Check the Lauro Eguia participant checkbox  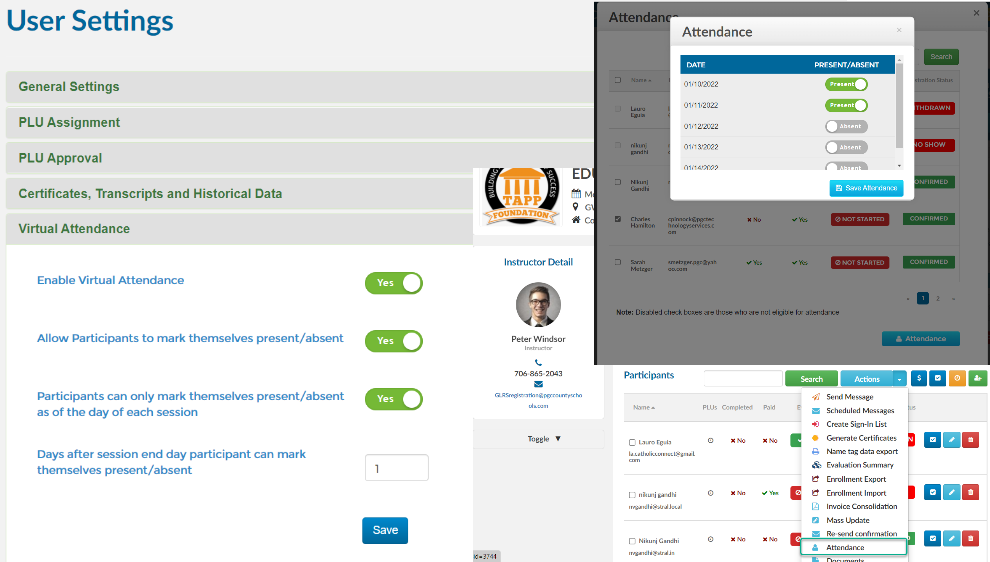tap(632, 442)
